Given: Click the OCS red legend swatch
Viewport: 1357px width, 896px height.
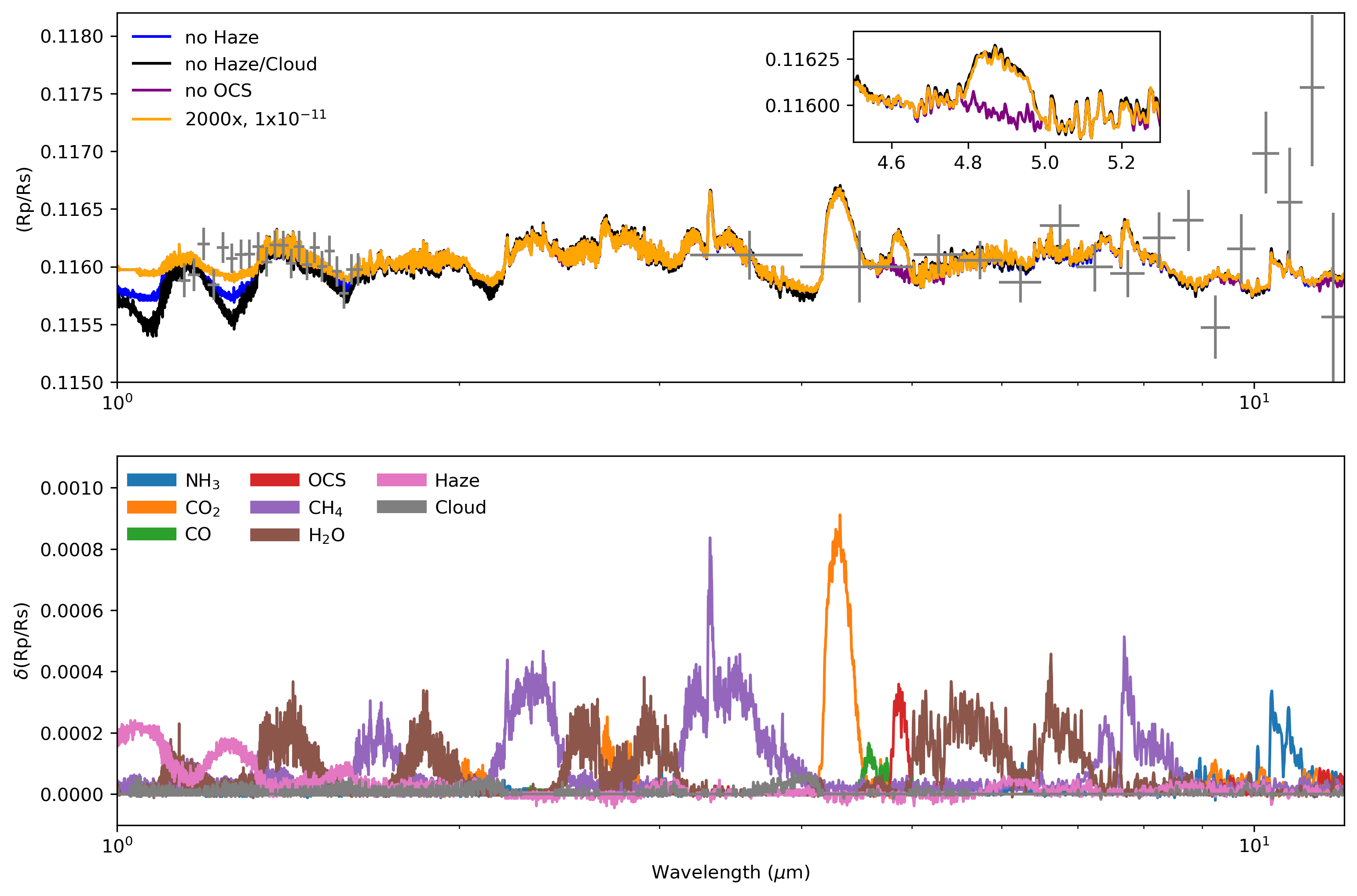Looking at the screenshot, I should tap(275, 480).
